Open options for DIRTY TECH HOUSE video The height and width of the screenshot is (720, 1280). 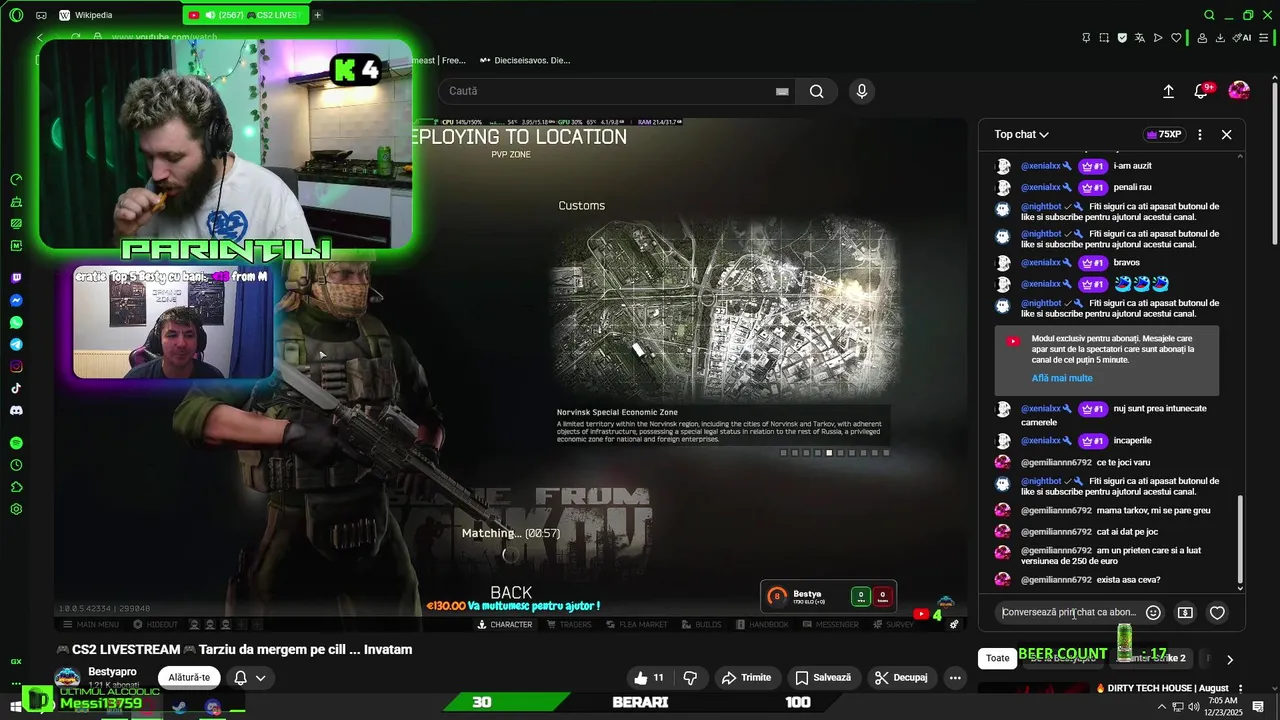tap(1240, 688)
